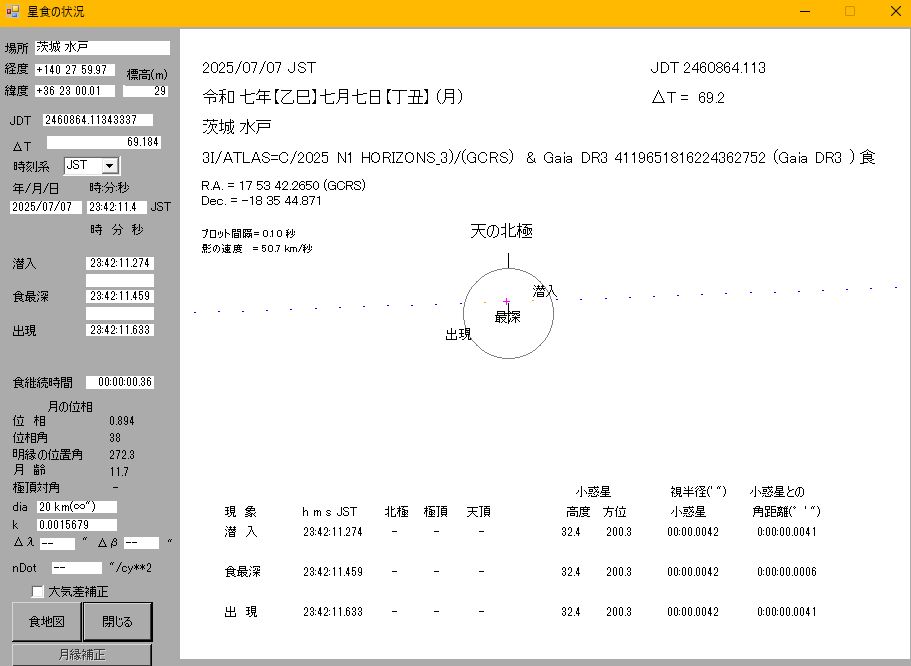Click the nDot input field
The width and height of the screenshot is (911, 666).
[x=77, y=568]
